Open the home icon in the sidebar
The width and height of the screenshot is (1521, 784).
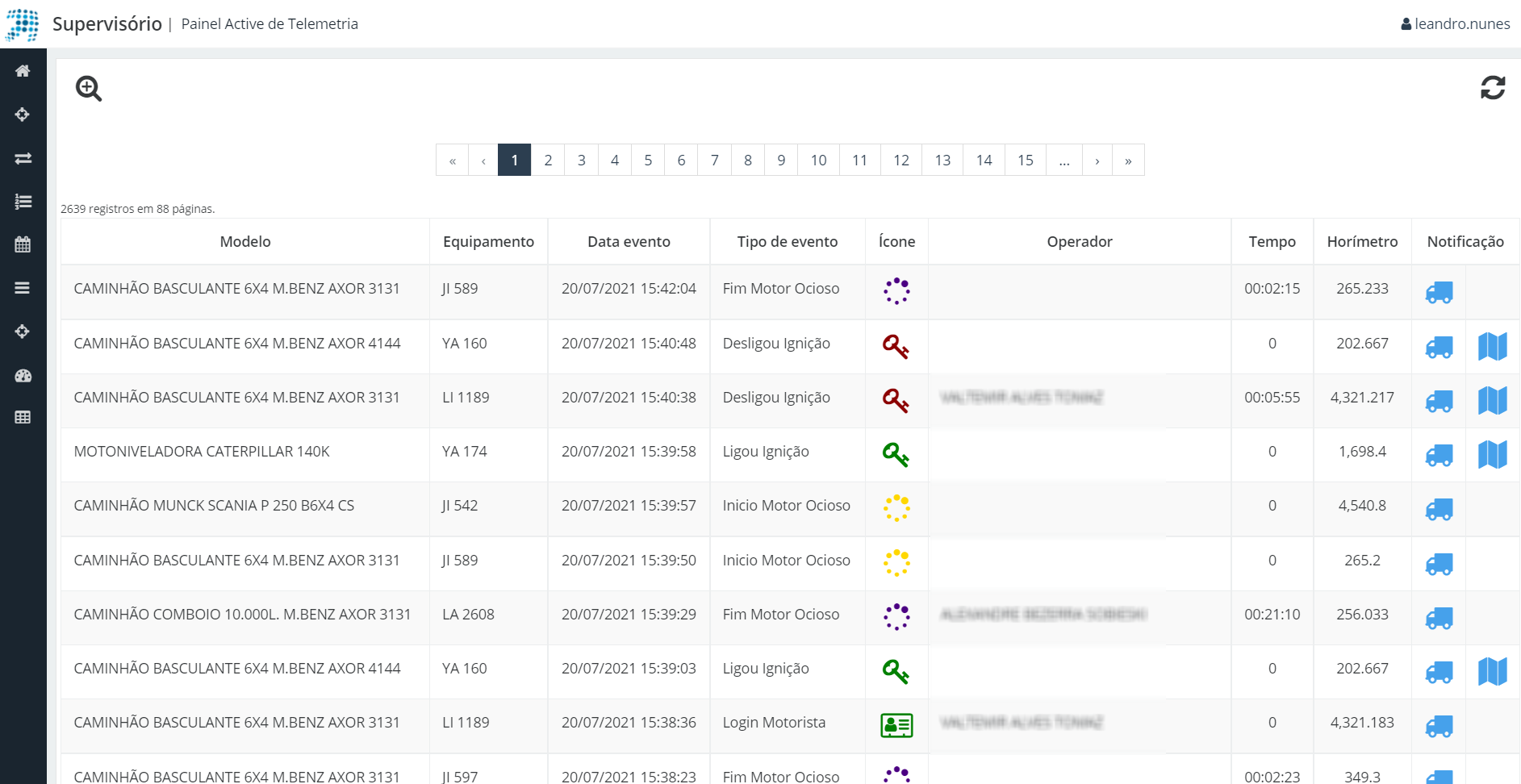pyautogui.click(x=23, y=71)
